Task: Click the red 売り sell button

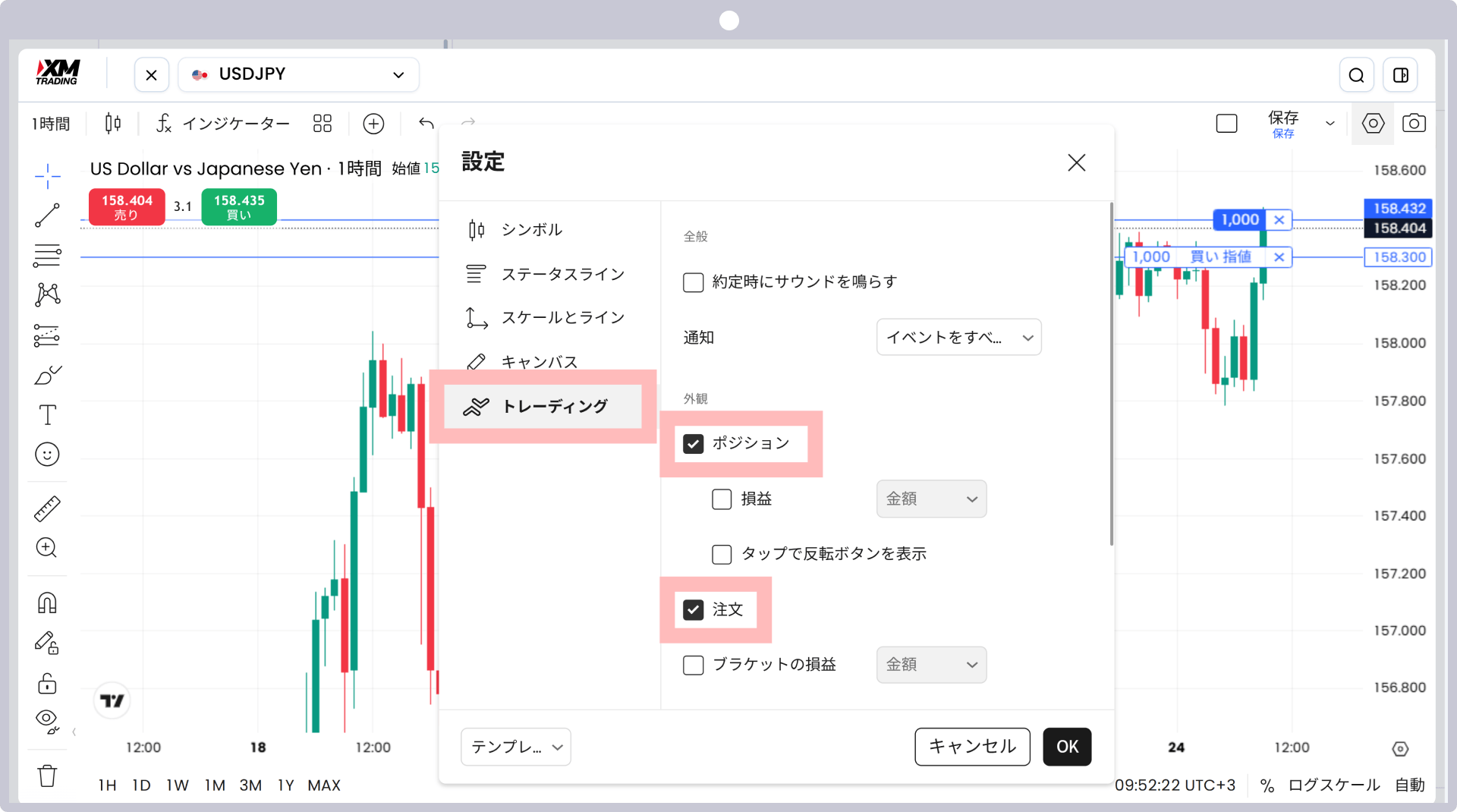Action: click(127, 207)
